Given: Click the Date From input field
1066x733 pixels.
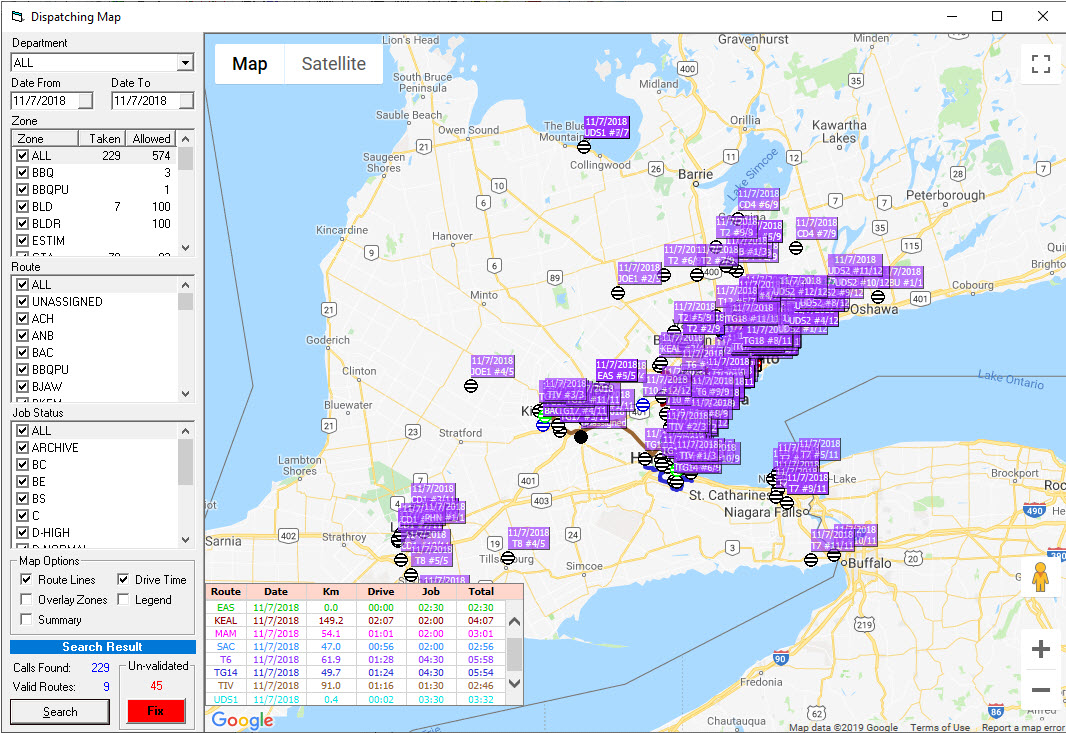Looking at the screenshot, I should 45,101.
